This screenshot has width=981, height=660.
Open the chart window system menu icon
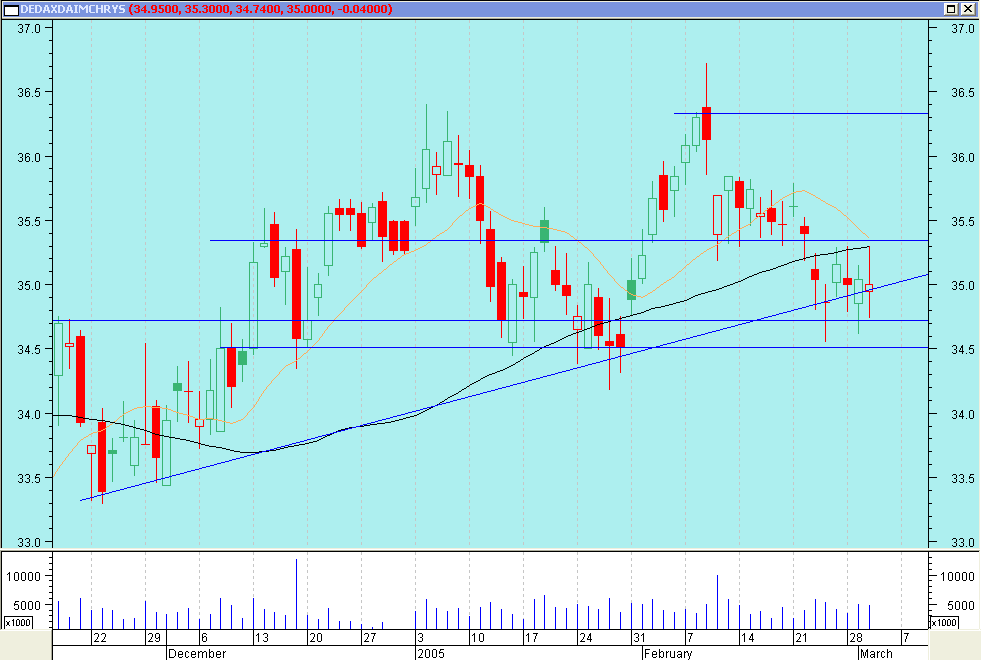(x=10, y=9)
